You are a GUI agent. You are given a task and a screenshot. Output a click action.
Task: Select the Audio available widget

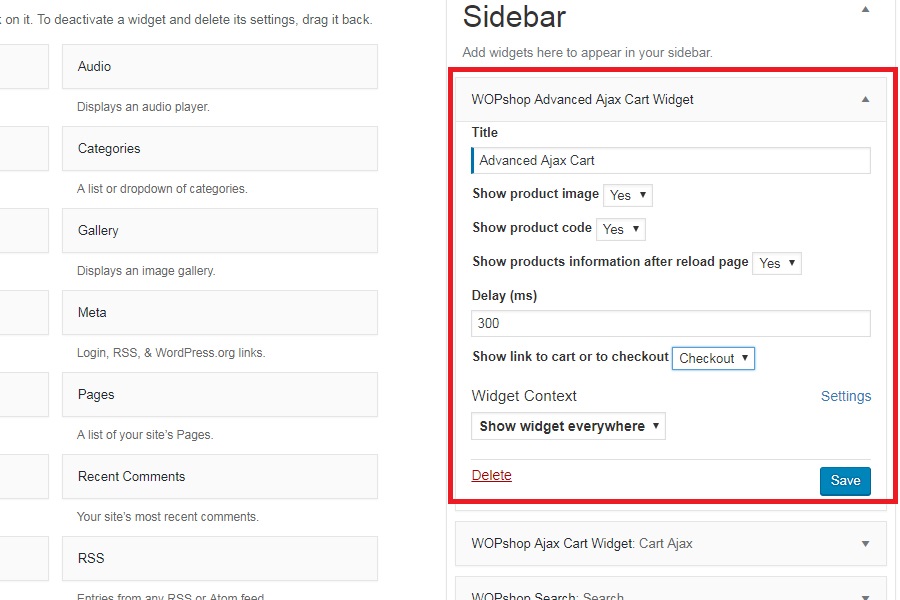(219, 66)
